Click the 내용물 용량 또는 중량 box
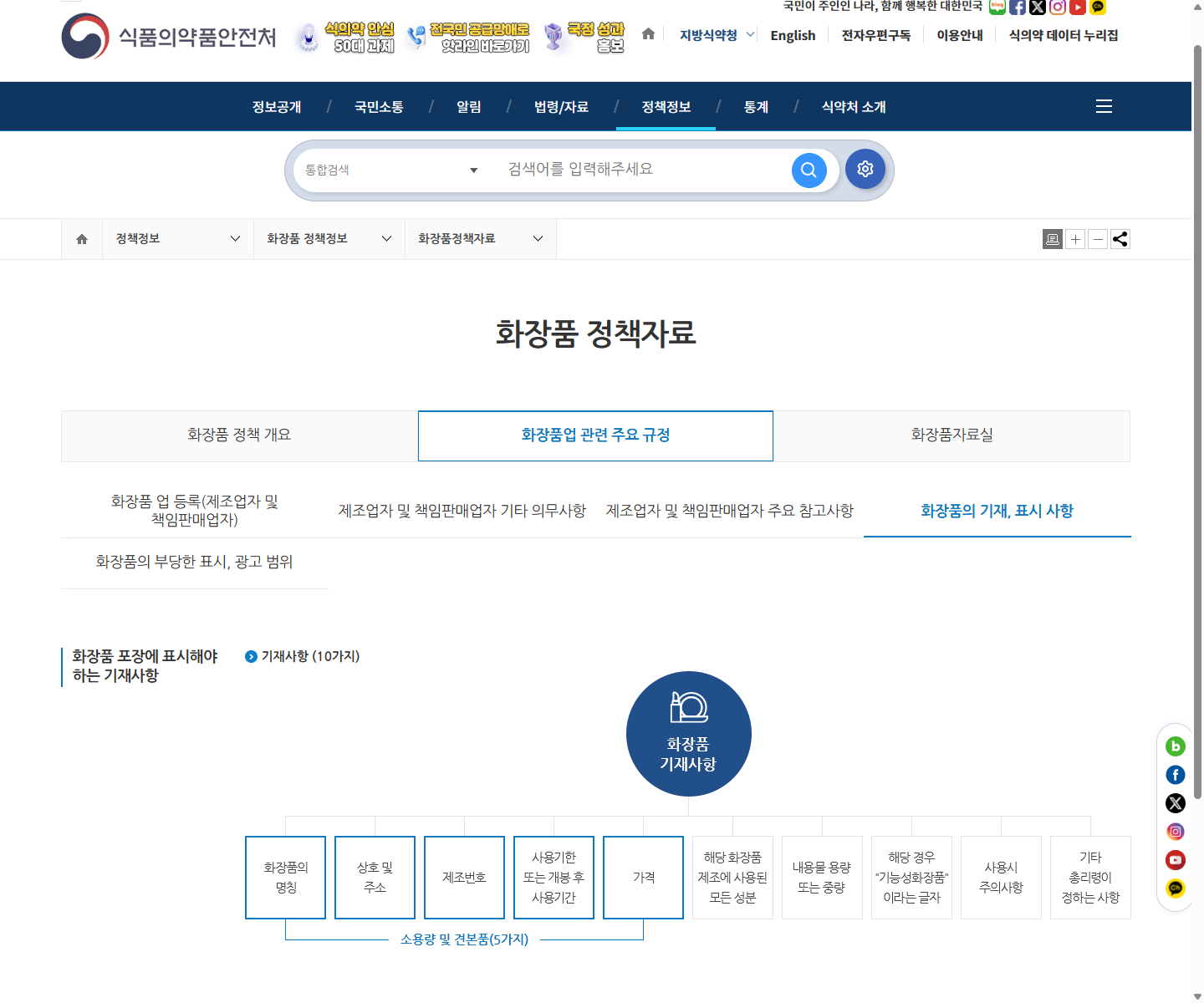This screenshot has width=1204, height=1003. click(x=822, y=878)
